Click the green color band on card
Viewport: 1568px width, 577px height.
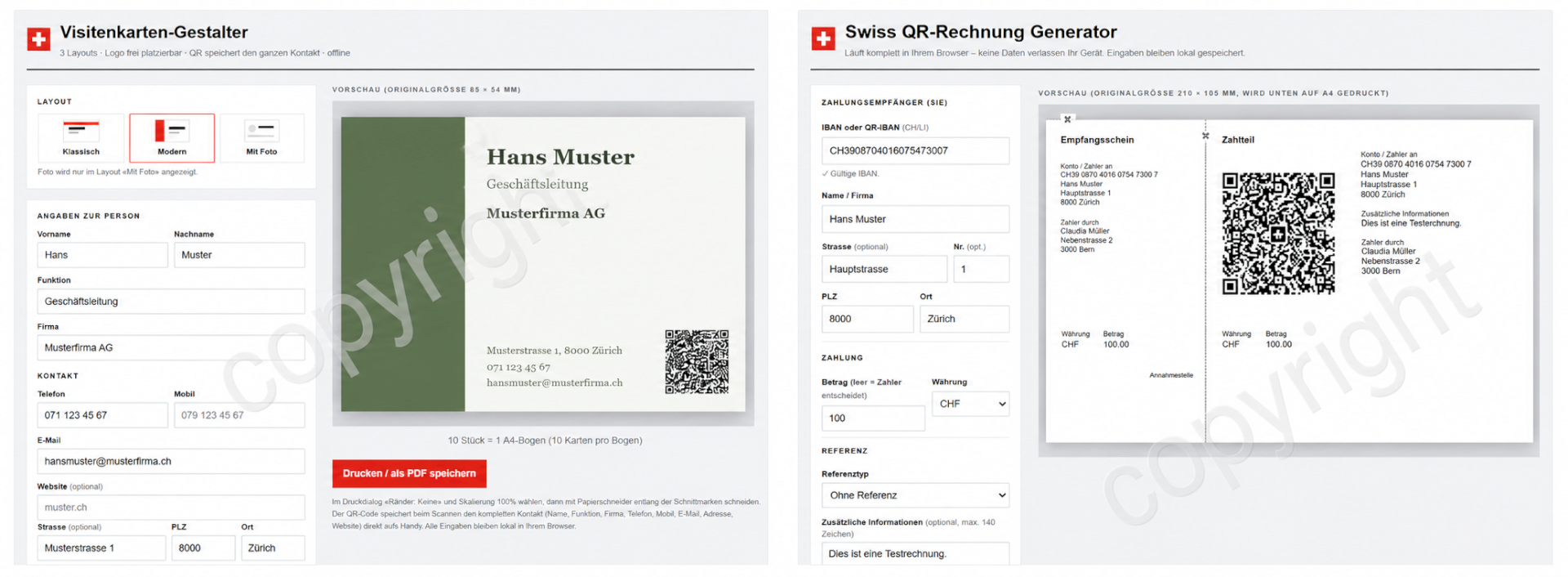[x=403, y=264]
